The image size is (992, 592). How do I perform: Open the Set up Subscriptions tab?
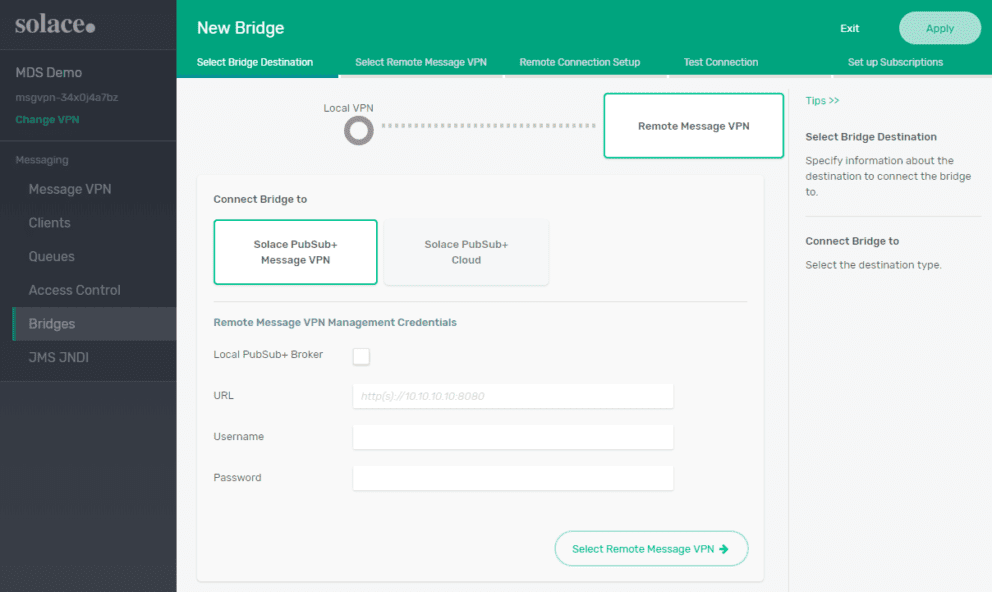pos(895,61)
